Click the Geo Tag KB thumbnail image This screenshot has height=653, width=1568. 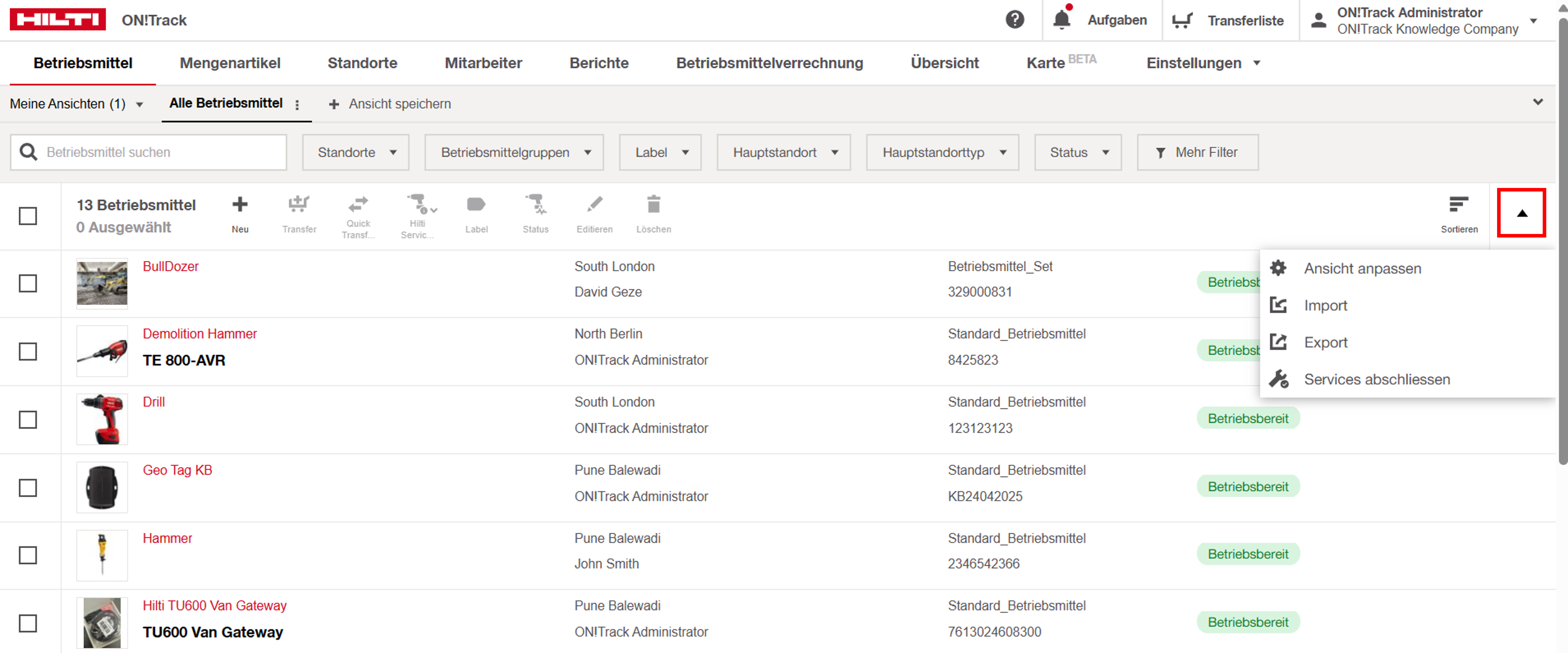point(102,487)
